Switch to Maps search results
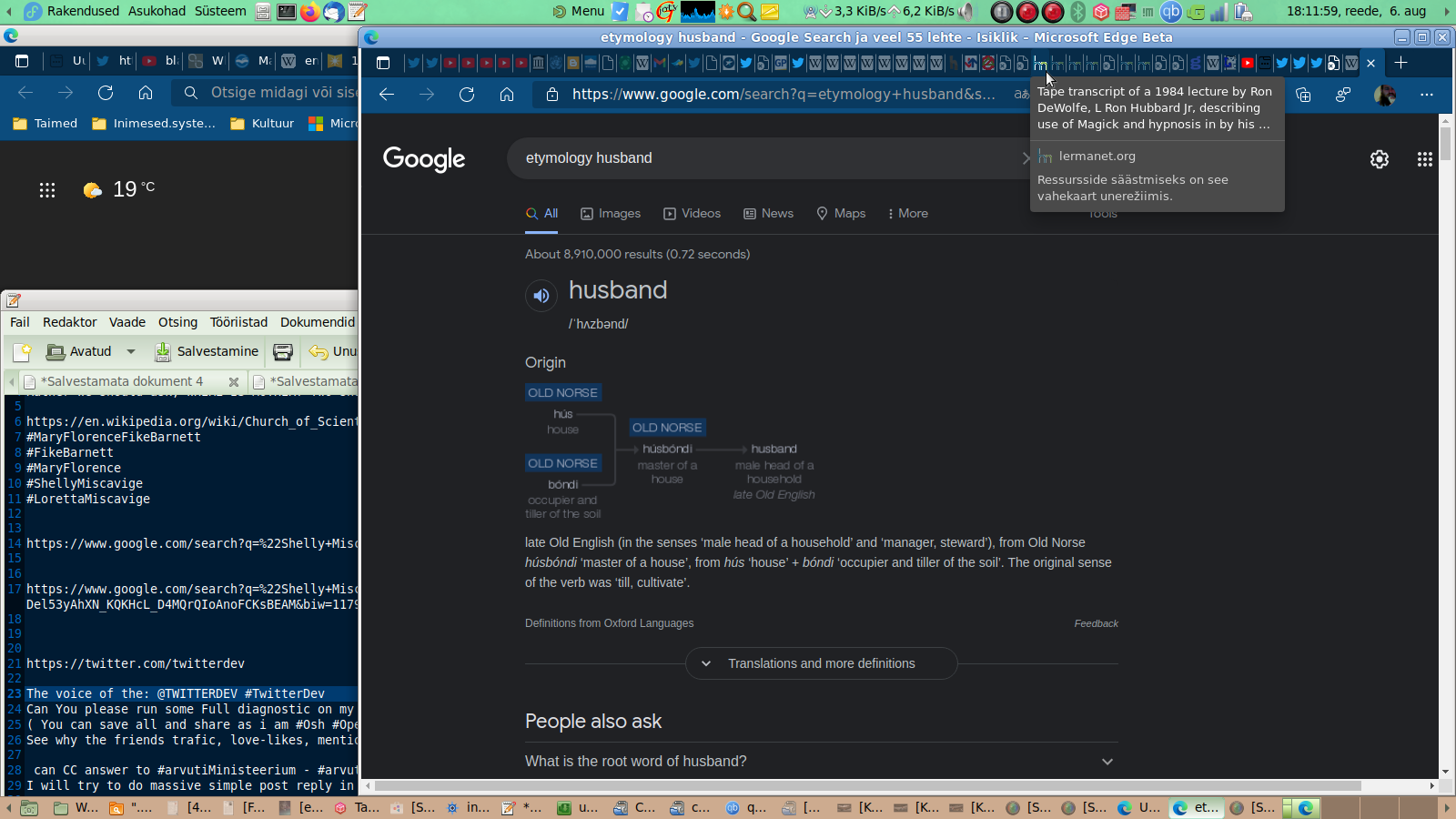 (841, 214)
